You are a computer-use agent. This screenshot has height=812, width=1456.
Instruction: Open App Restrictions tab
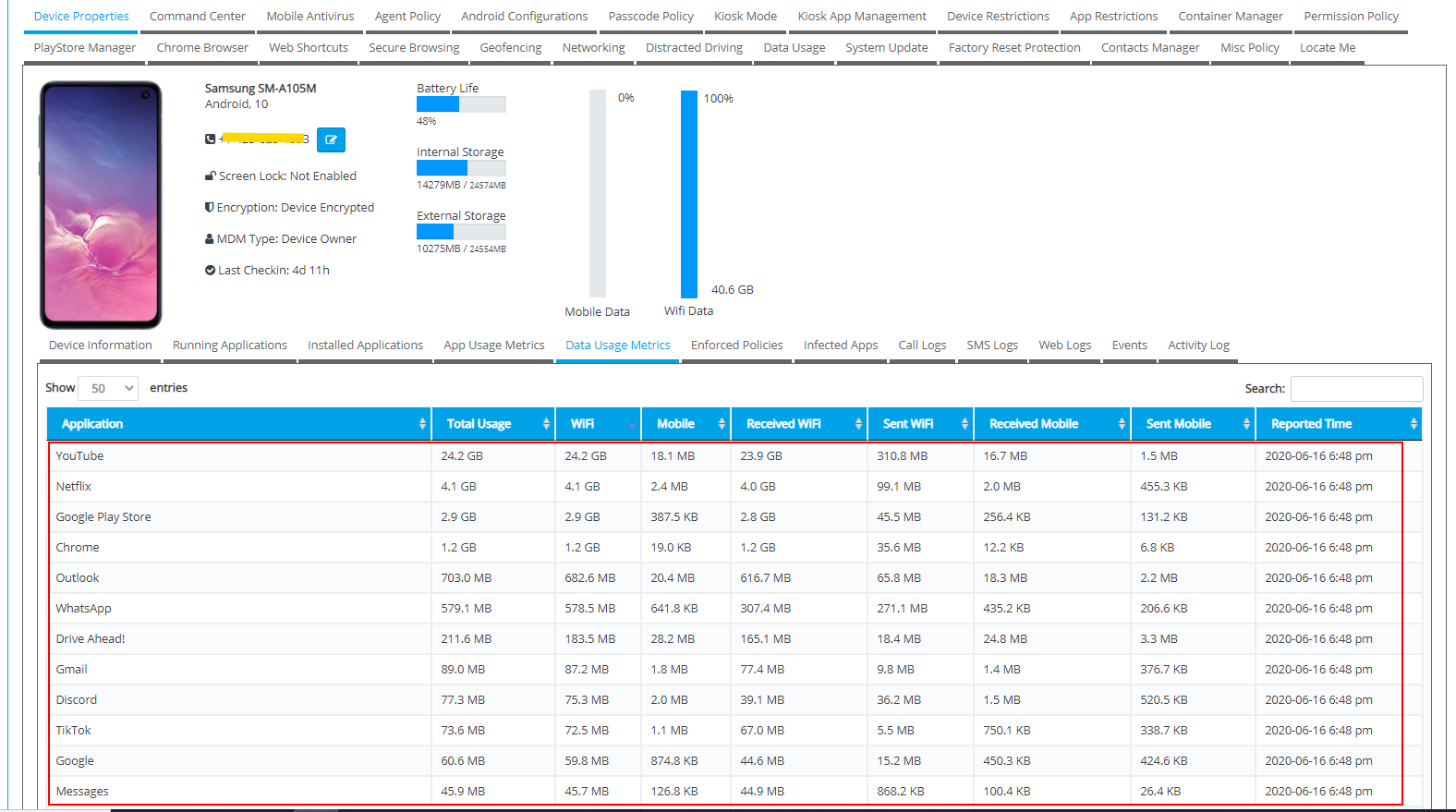[x=1113, y=17]
